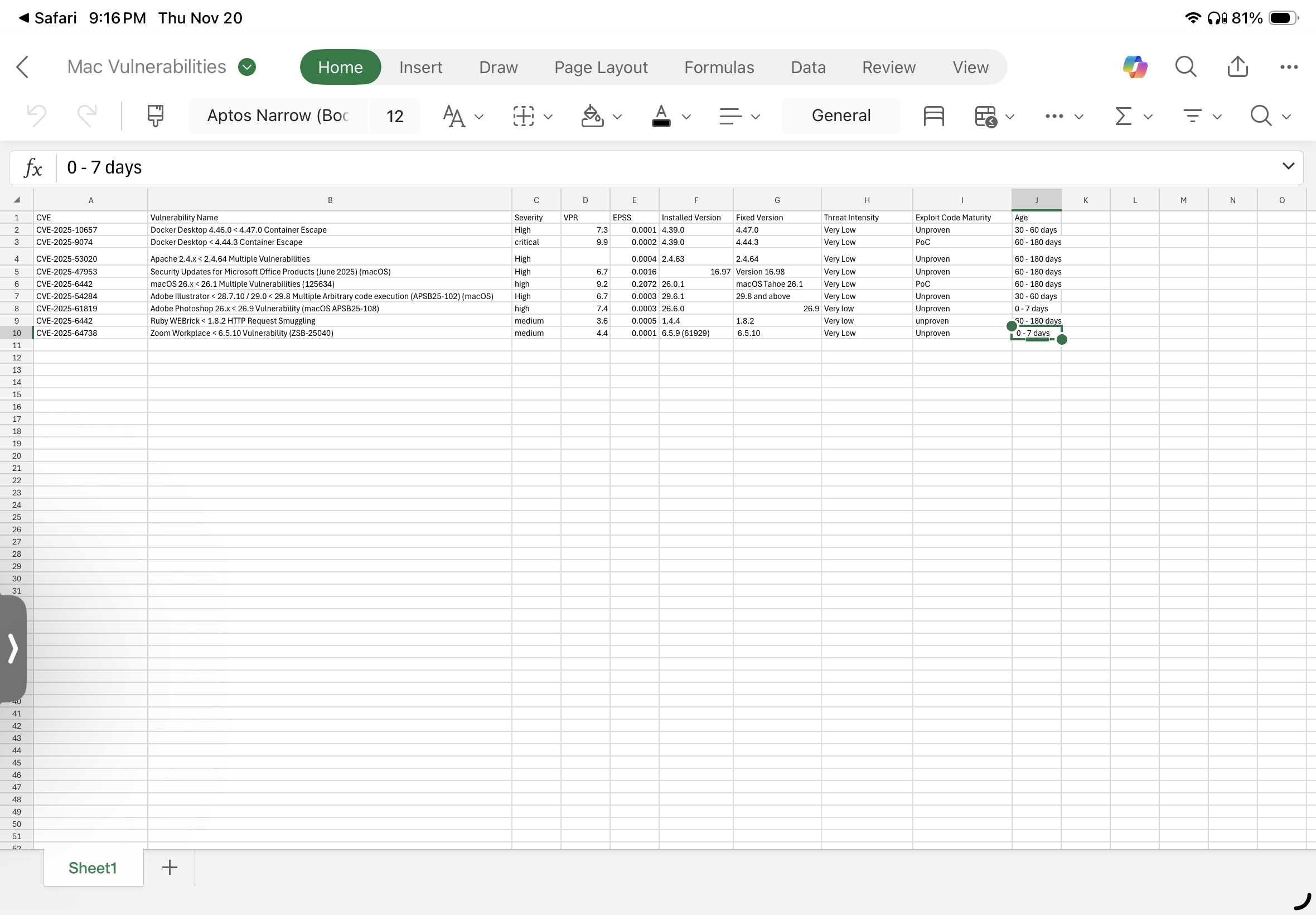
Task: Open the number format General box
Action: coord(840,116)
